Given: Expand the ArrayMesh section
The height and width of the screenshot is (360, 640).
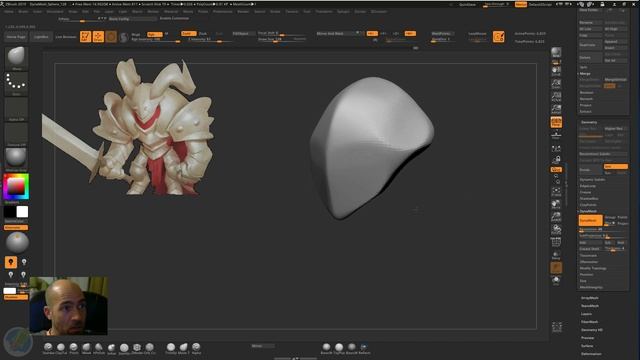Looking at the screenshot, I should point(590,298).
